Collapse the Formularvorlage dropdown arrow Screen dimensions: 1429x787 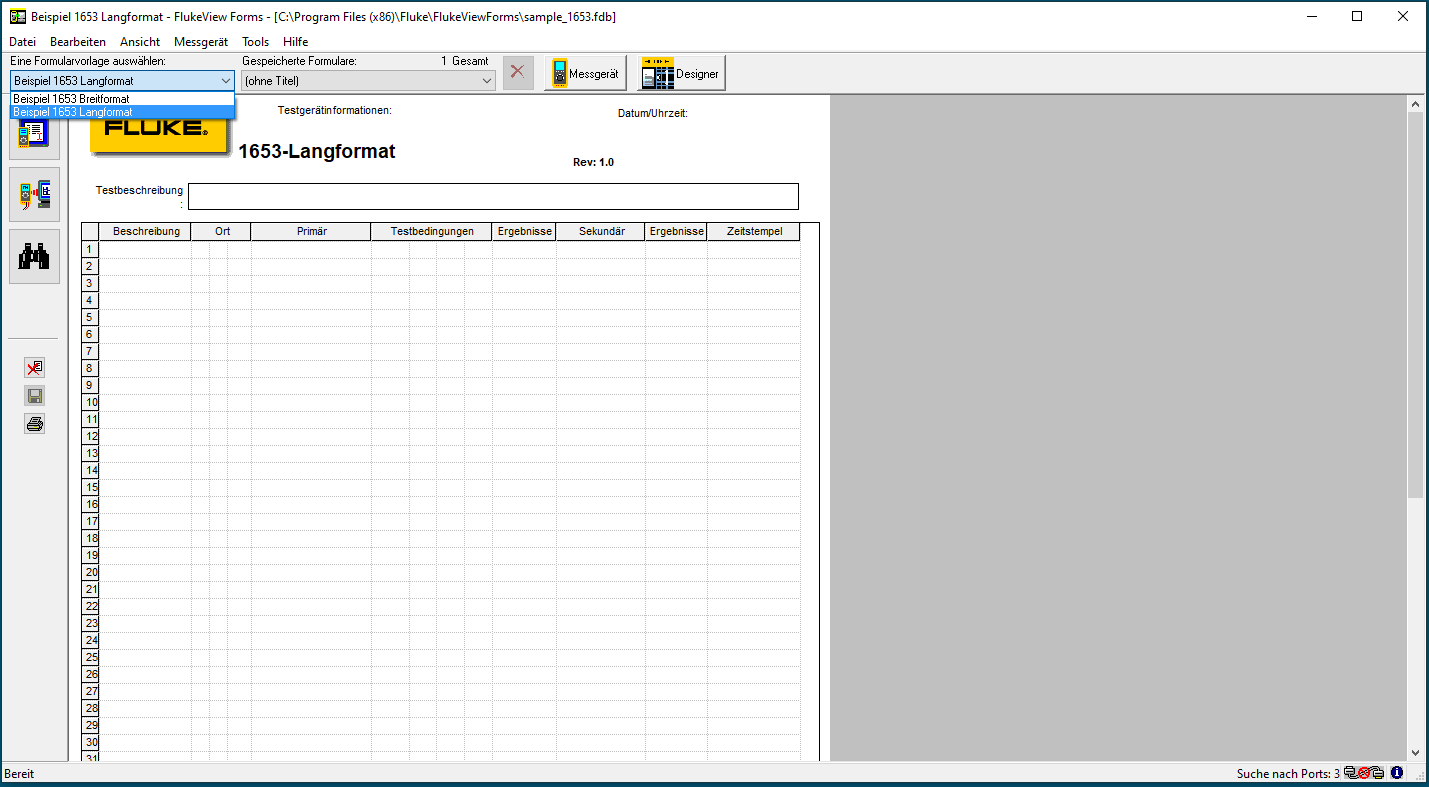225,81
